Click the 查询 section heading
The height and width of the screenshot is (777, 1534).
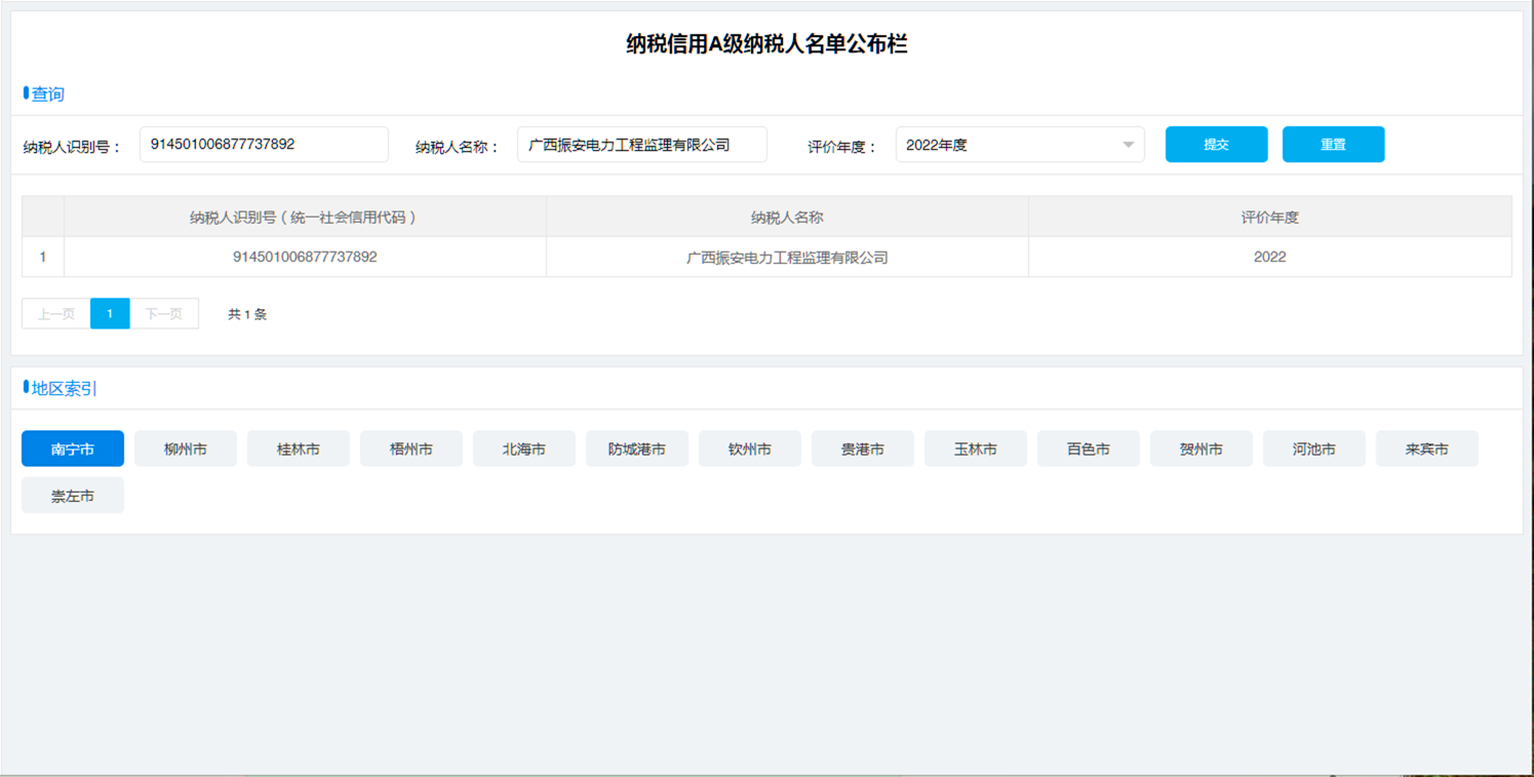(47, 94)
